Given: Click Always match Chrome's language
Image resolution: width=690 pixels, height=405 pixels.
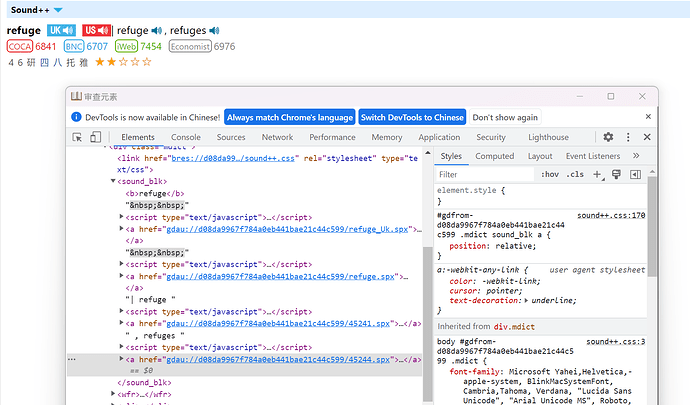Looking at the screenshot, I should (290, 117).
